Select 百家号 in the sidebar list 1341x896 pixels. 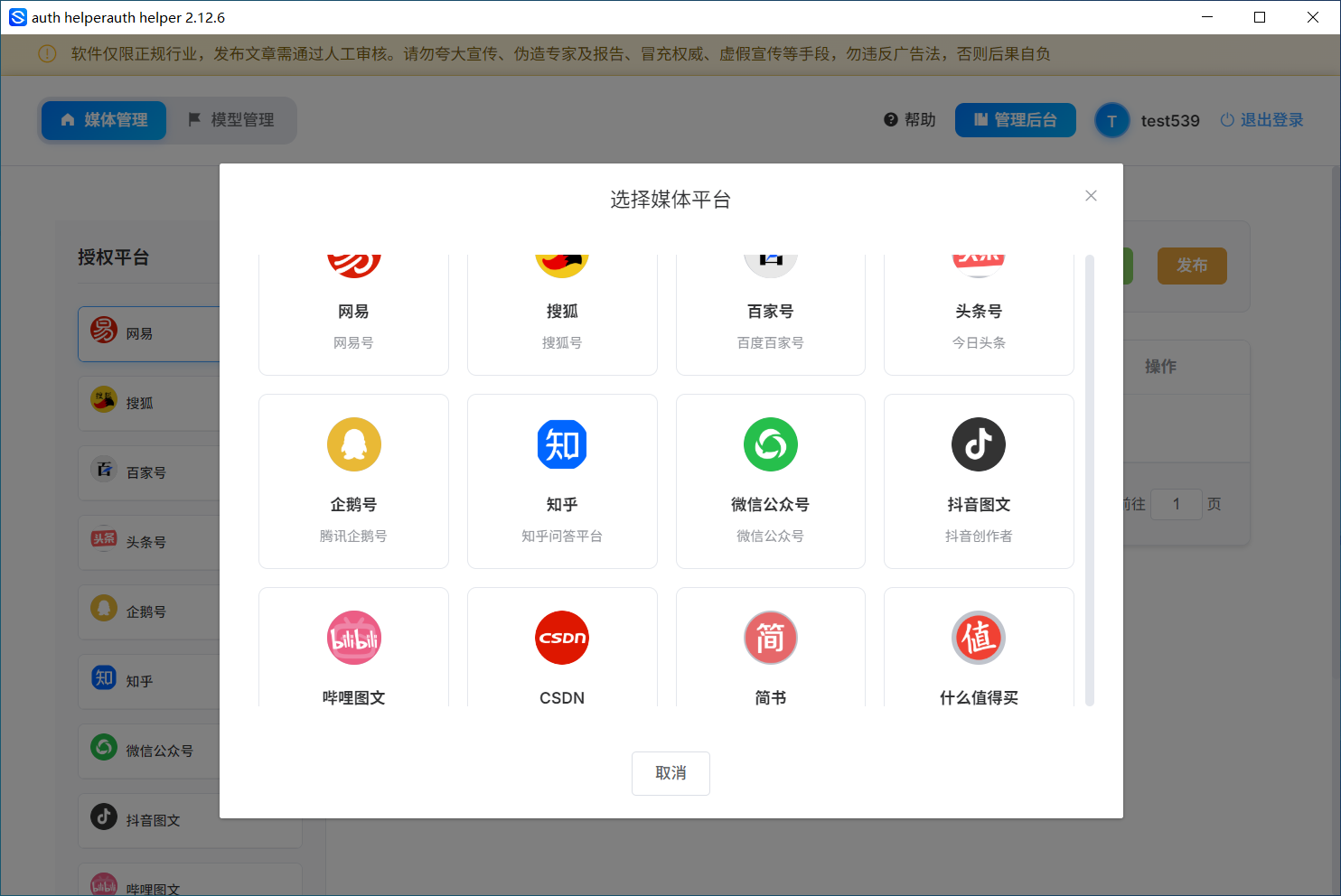(149, 473)
